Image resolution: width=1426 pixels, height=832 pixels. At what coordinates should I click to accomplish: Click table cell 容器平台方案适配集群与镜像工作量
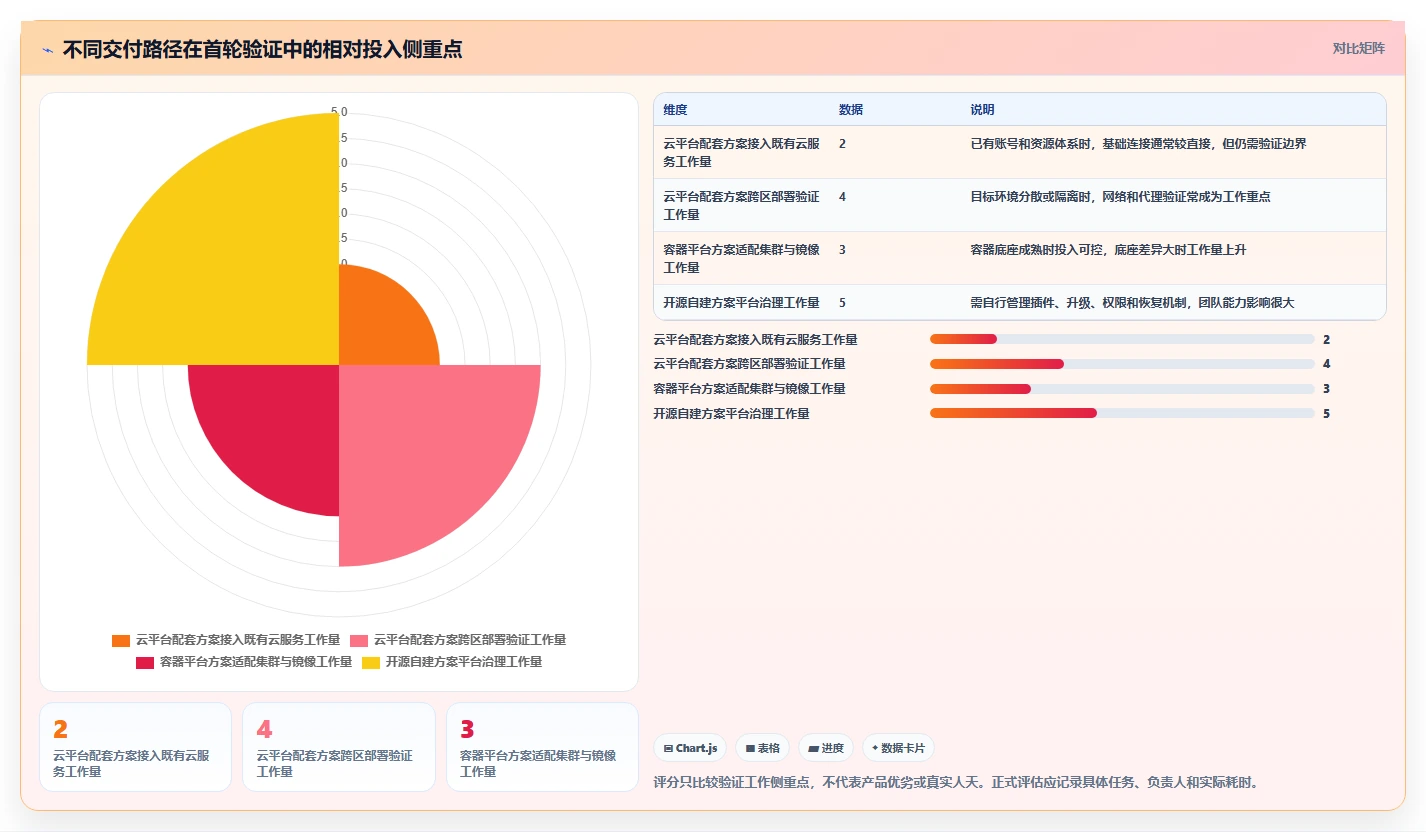pyautogui.click(x=741, y=258)
